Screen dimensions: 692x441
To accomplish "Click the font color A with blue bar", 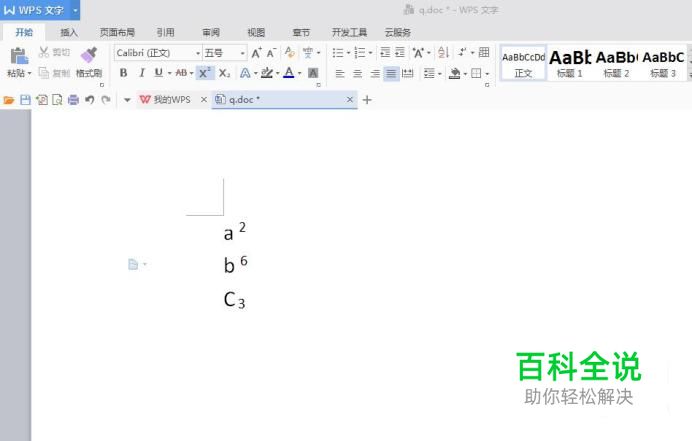I will 289,73.
